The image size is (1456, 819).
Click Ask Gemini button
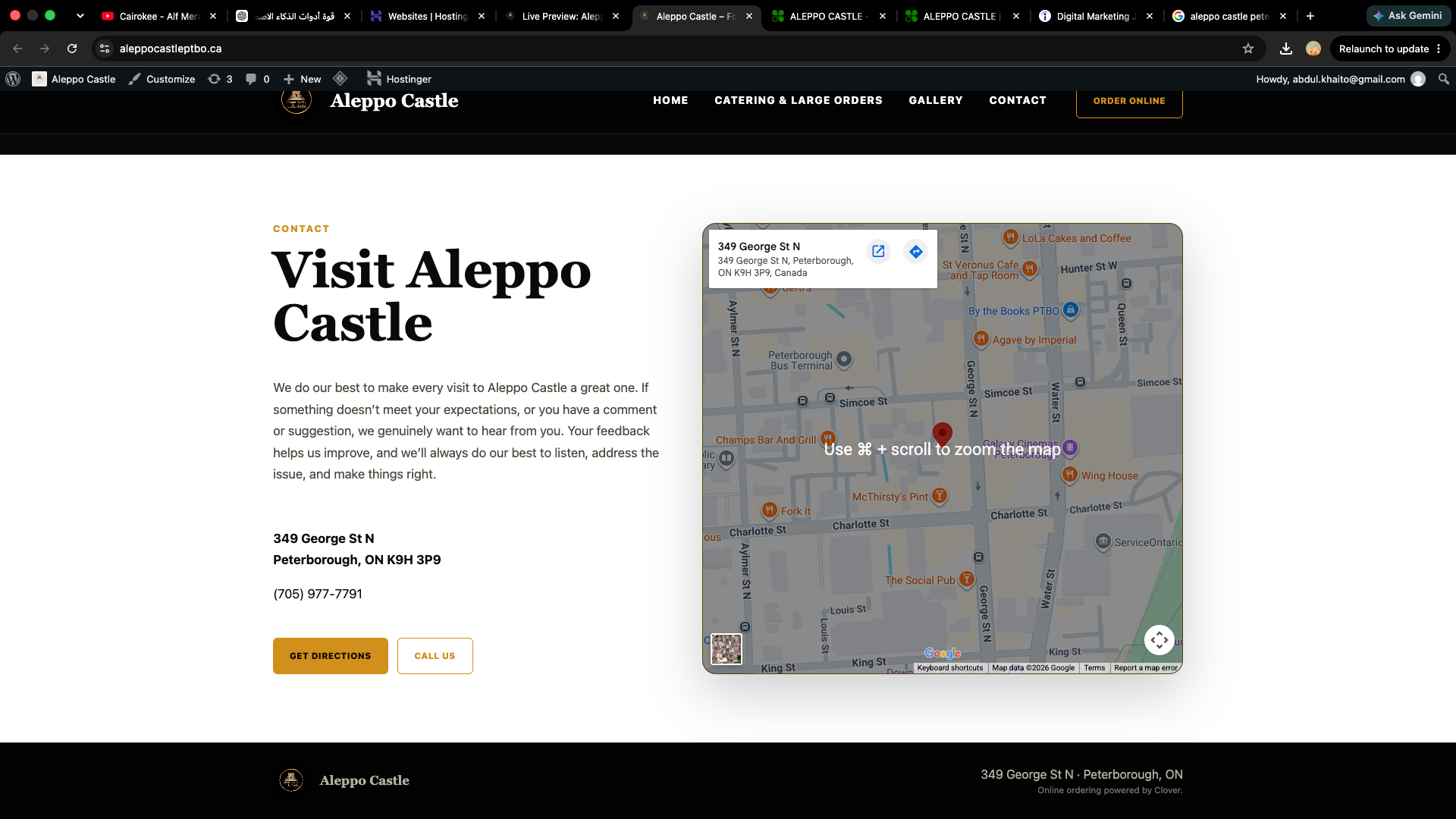pyautogui.click(x=1407, y=16)
